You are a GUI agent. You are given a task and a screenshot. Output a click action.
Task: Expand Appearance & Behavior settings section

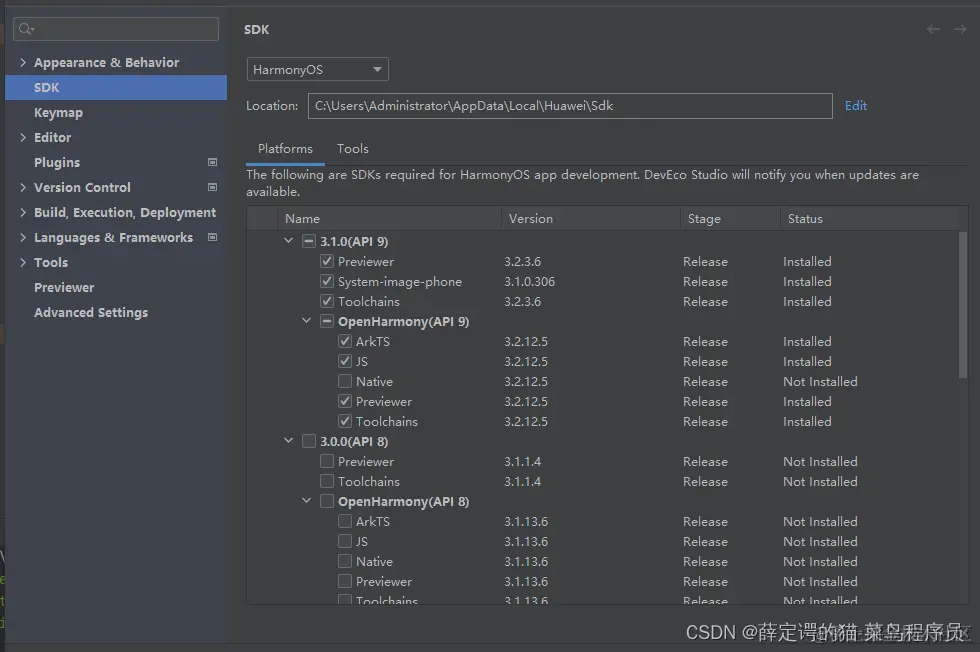click(x=23, y=63)
